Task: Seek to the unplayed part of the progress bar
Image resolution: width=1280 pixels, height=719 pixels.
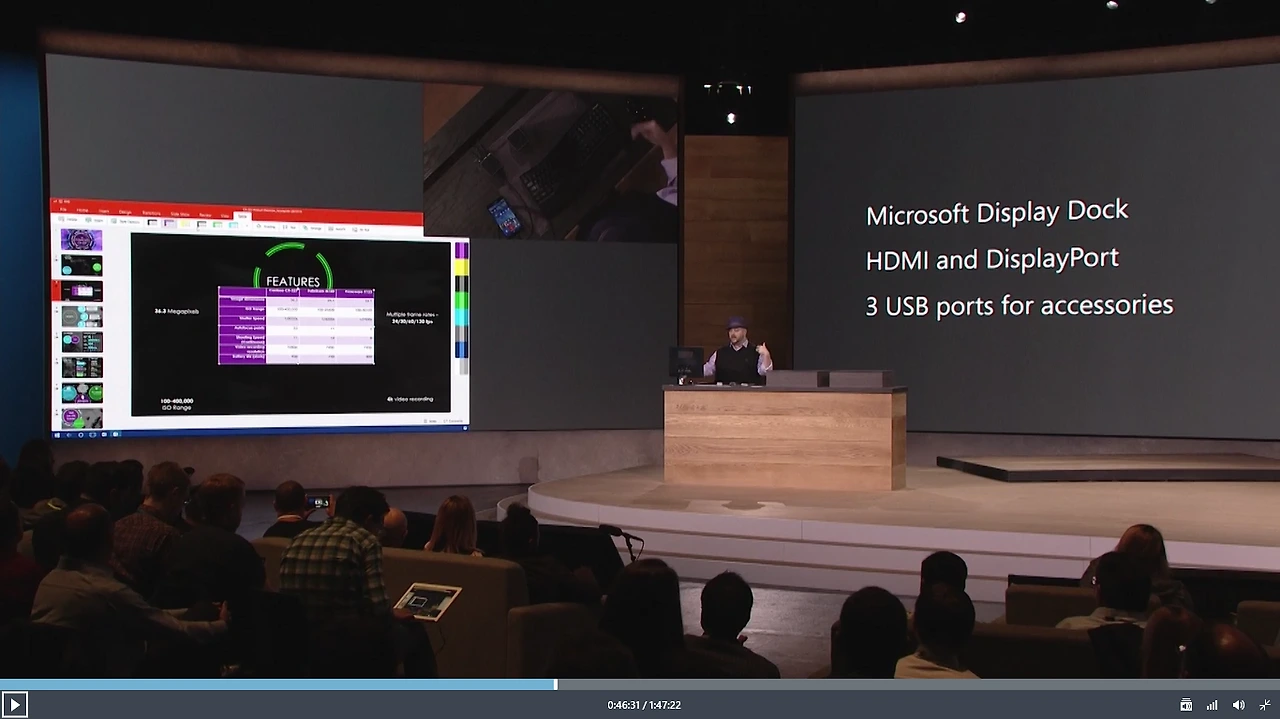Action: coord(918,685)
